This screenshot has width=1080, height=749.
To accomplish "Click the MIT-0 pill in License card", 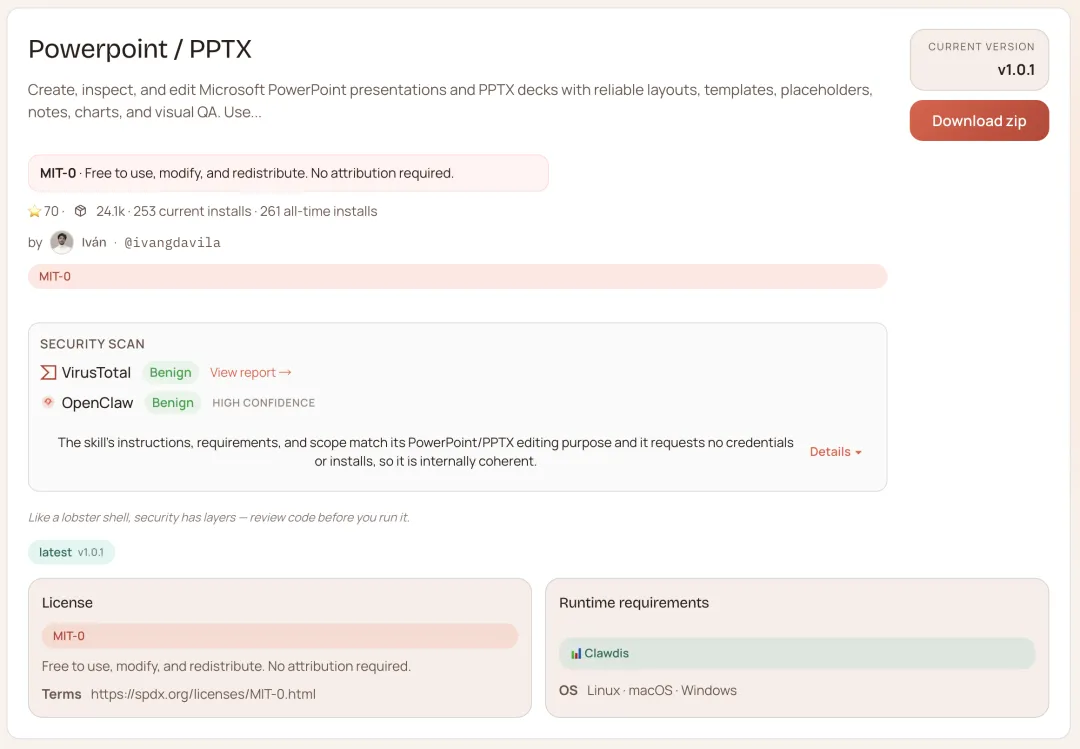I will [x=280, y=636].
